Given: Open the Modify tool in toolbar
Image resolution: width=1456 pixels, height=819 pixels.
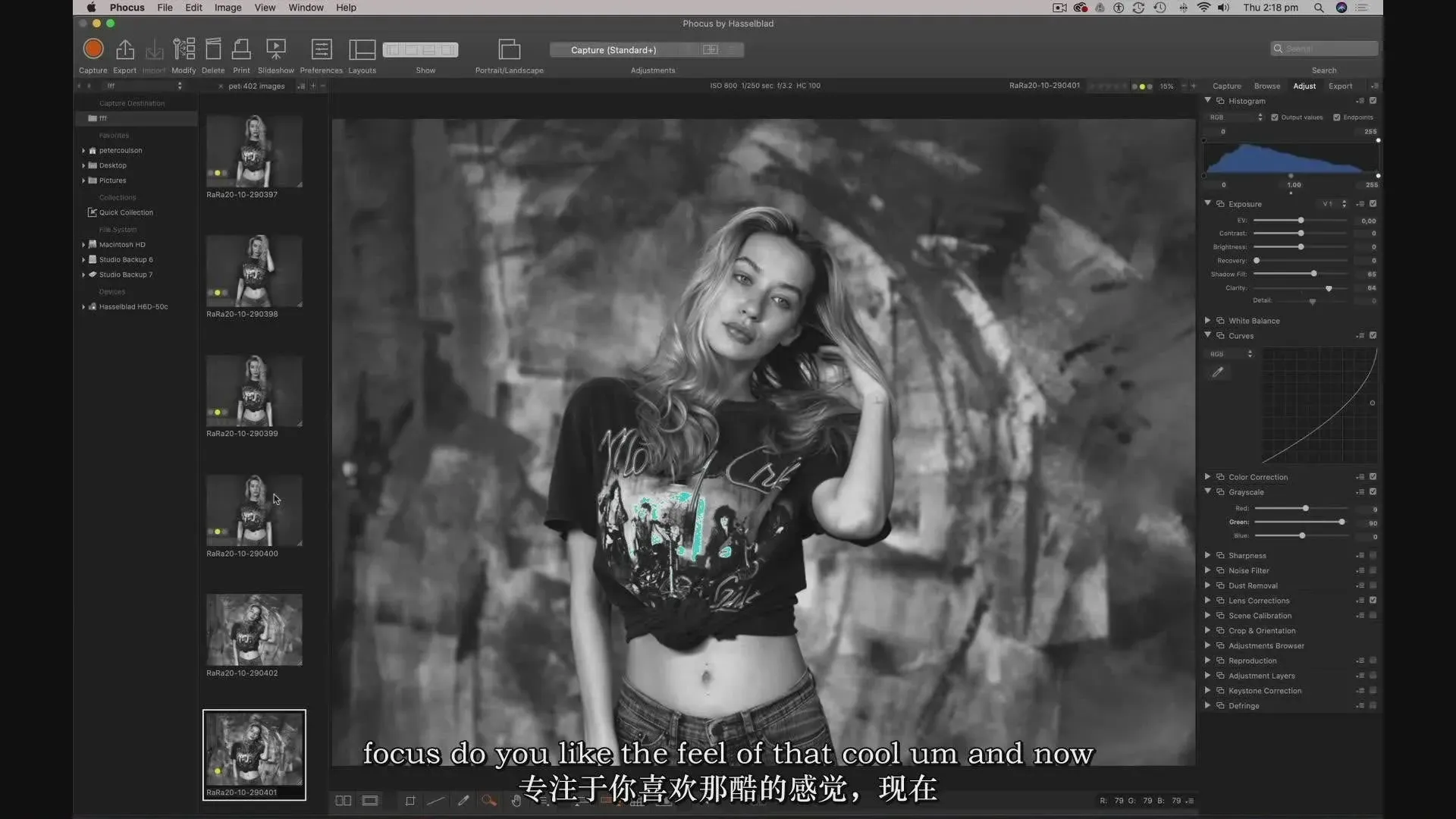Looking at the screenshot, I should click(x=184, y=49).
